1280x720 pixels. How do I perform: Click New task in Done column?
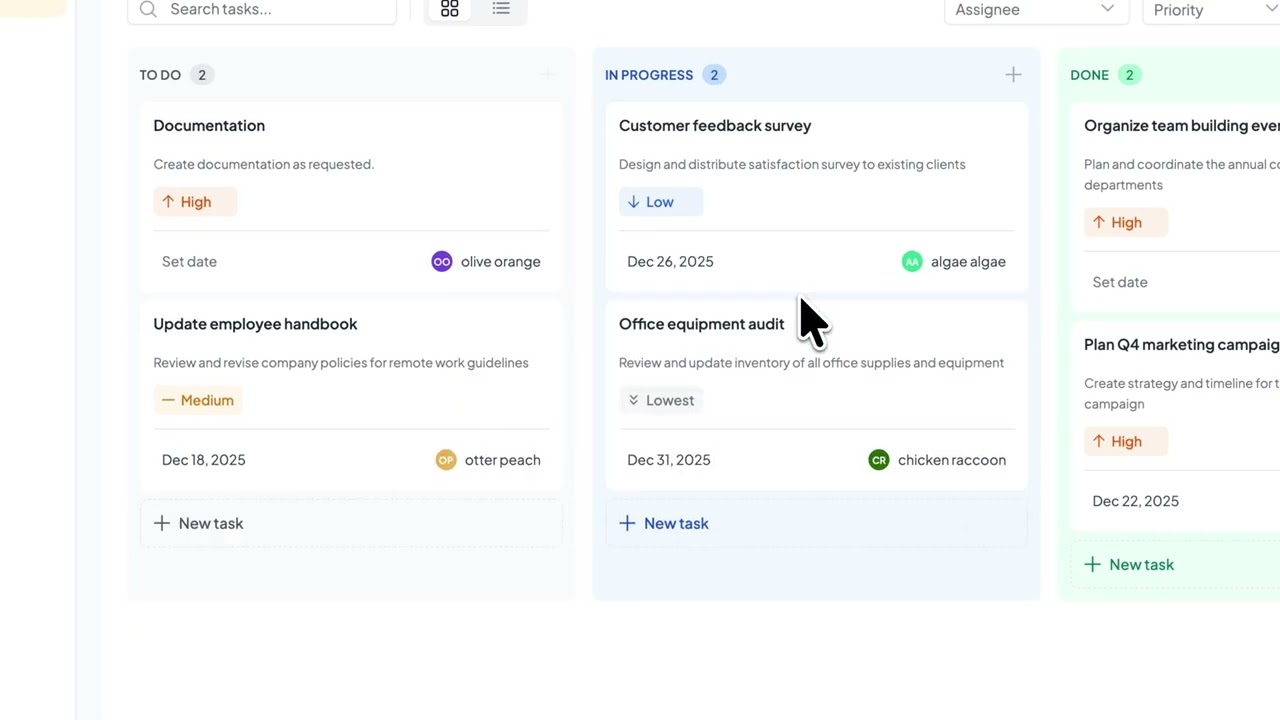[x=1176, y=565]
